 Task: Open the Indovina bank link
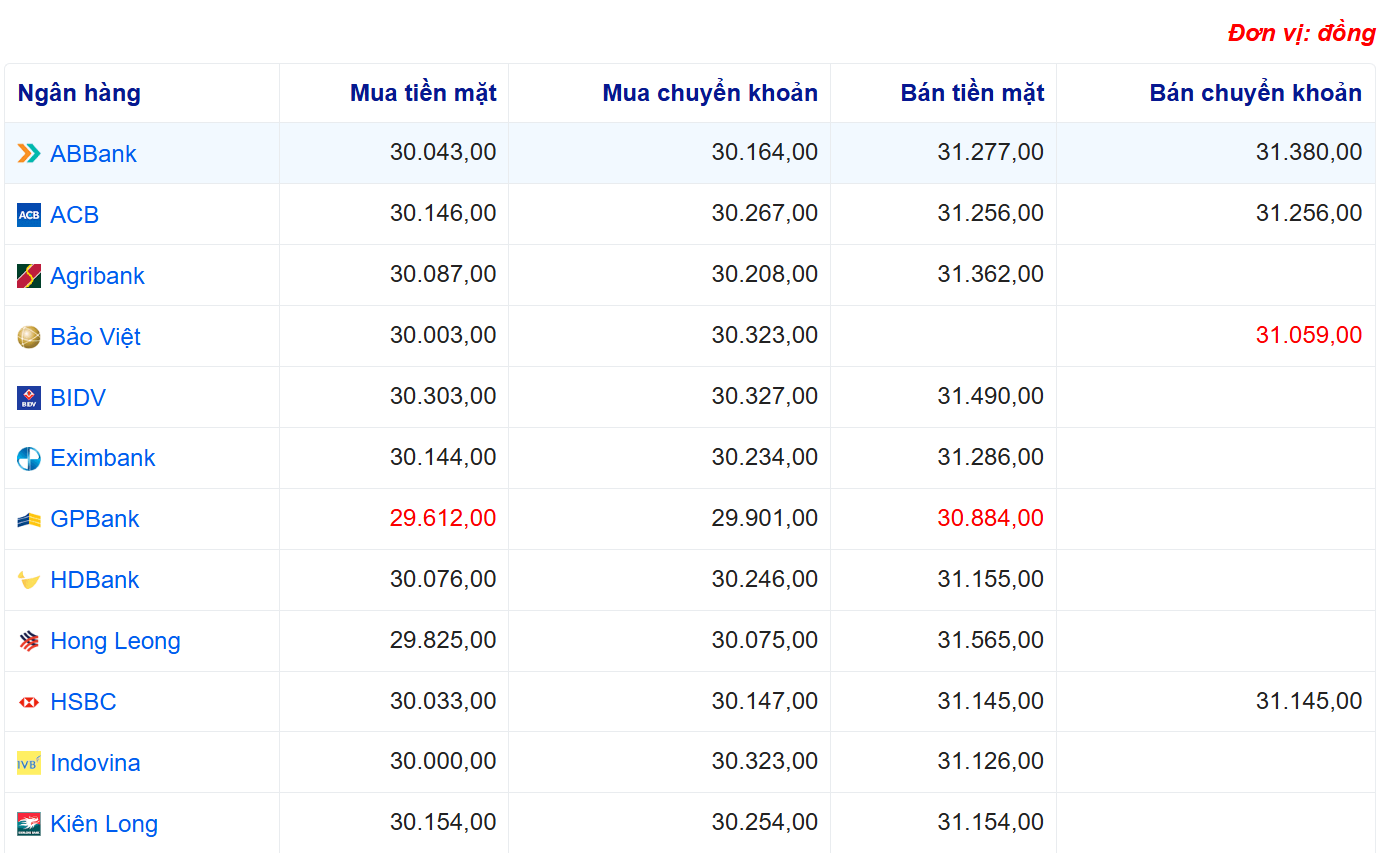coord(95,763)
